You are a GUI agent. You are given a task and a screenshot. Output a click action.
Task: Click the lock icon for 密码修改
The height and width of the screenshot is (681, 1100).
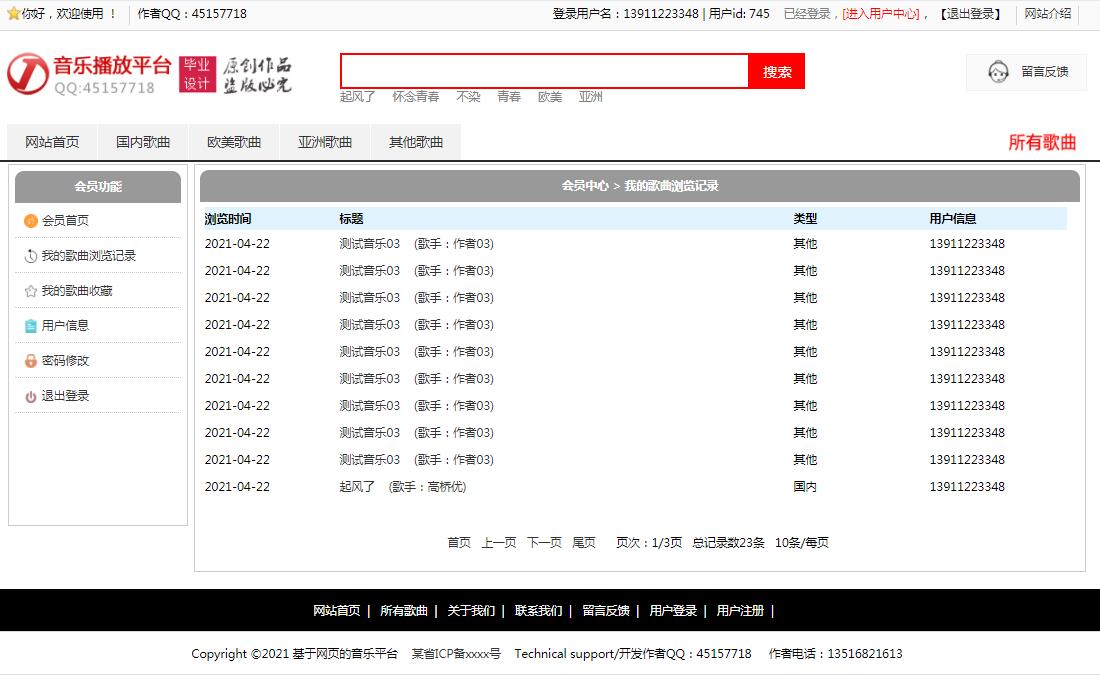click(x=31, y=361)
